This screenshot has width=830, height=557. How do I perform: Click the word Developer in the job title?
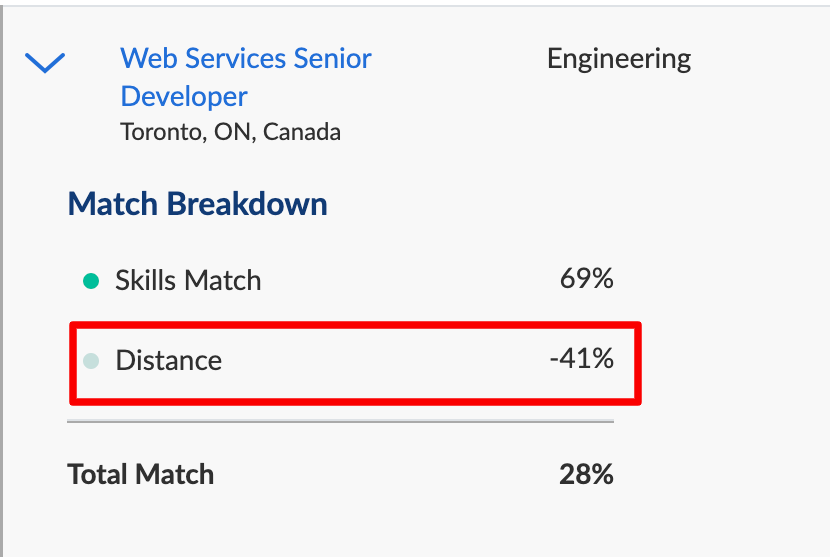184,97
